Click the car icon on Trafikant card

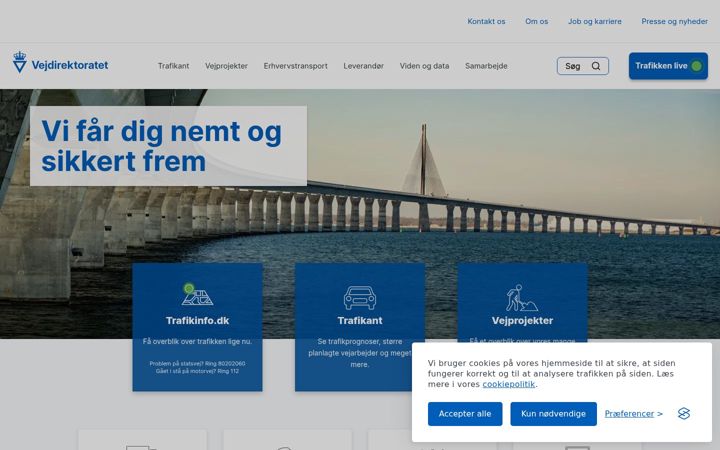(360, 298)
